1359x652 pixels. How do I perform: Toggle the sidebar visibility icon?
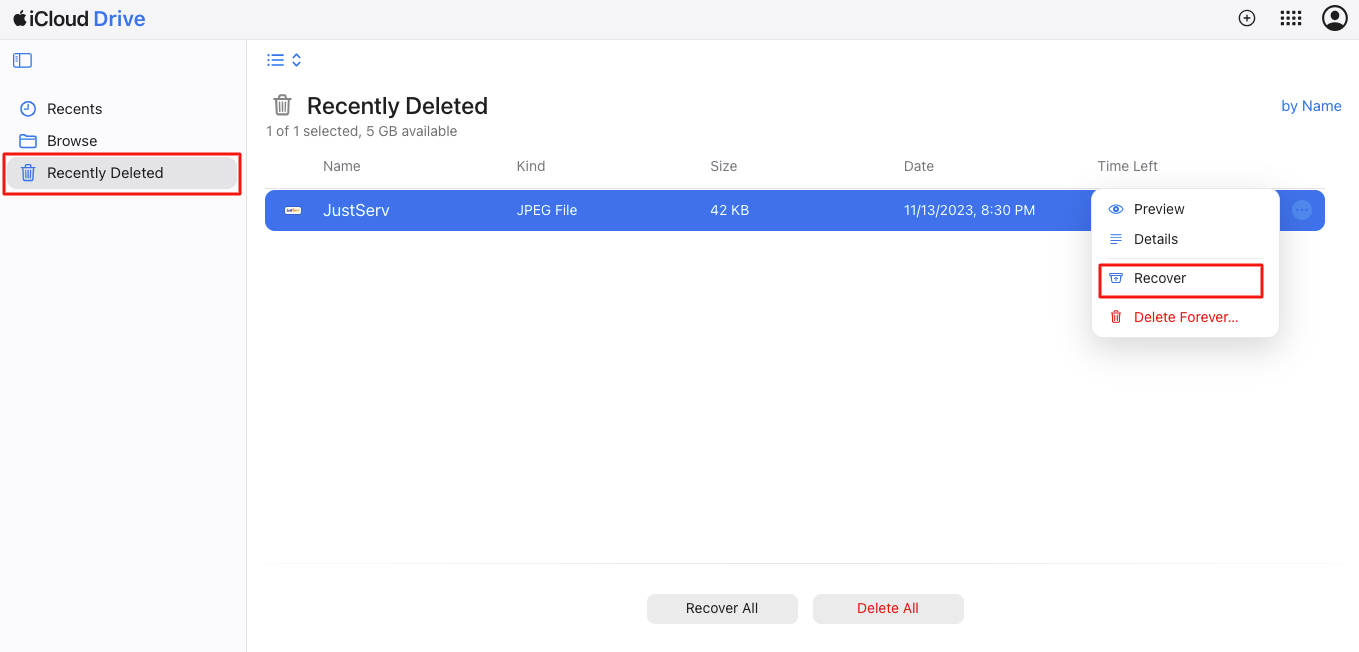pos(22,60)
